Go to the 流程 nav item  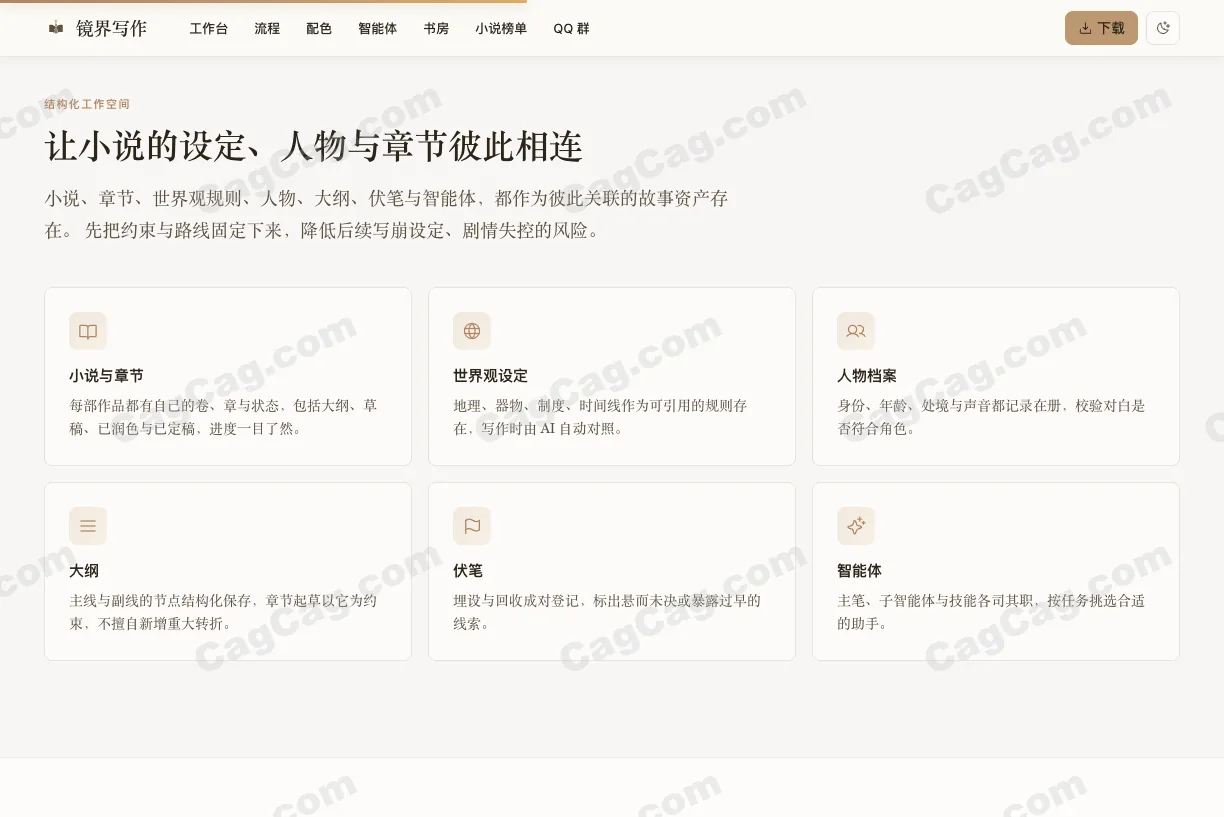267,29
